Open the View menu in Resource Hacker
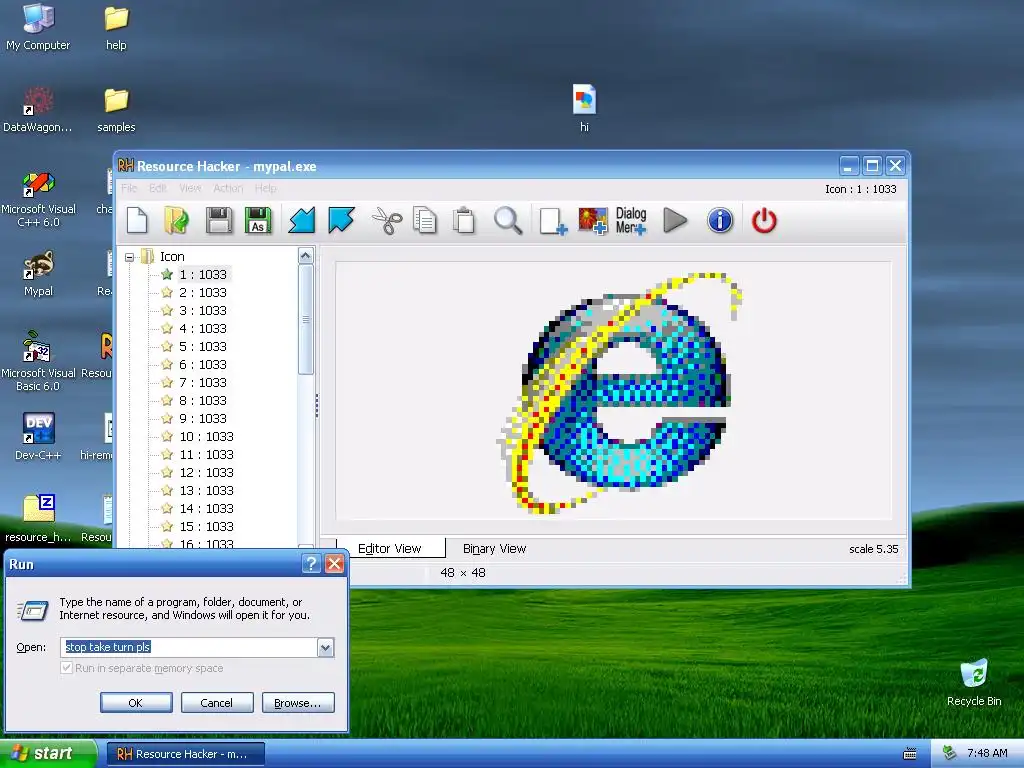1024x768 pixels. (190, 188)
